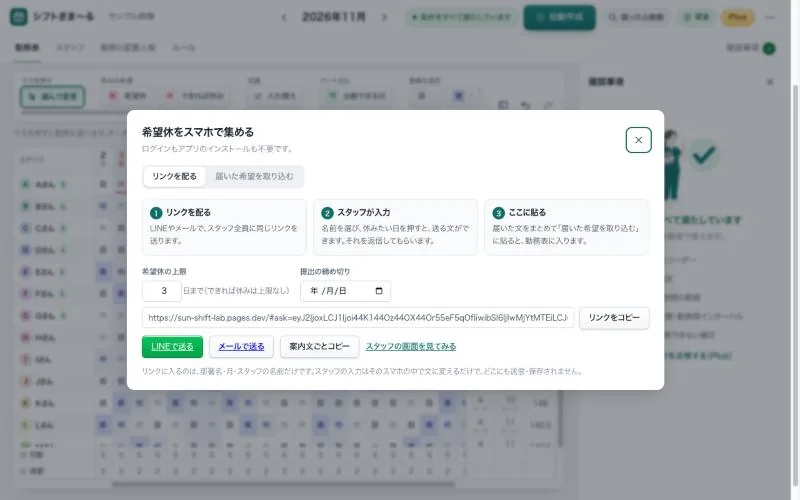Screen dimensions: 800x500
Task: Focus the 希望休の上限 number field showing 3
Action: [162, 291]
